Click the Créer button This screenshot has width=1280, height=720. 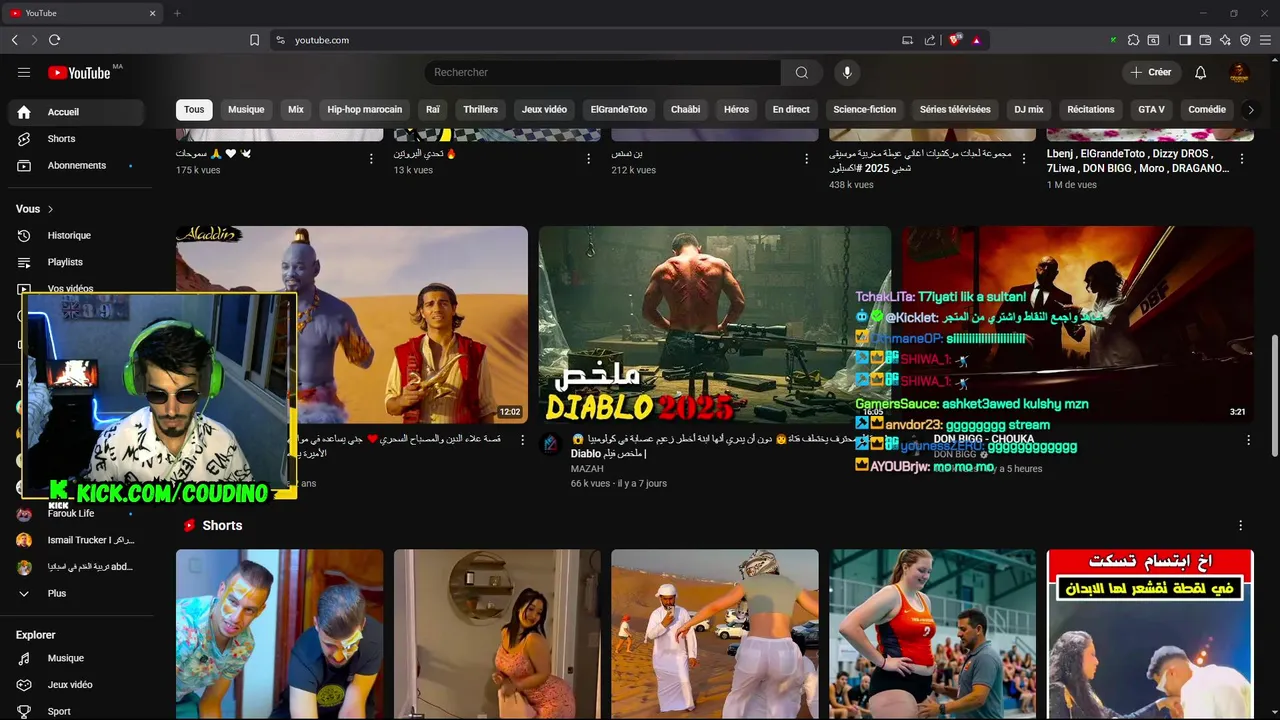pos(1151,72)
